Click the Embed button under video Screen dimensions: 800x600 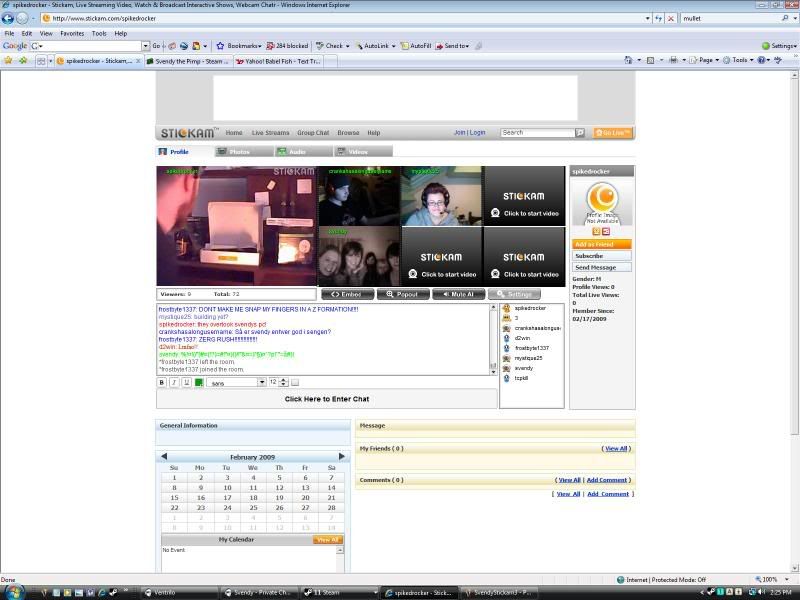[x=347, y=295]
